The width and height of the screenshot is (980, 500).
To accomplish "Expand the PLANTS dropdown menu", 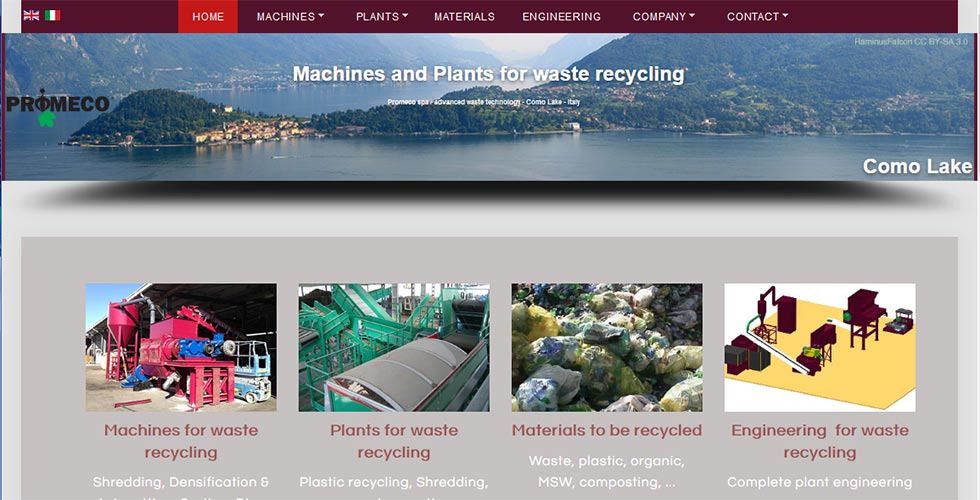I will 382,17.
